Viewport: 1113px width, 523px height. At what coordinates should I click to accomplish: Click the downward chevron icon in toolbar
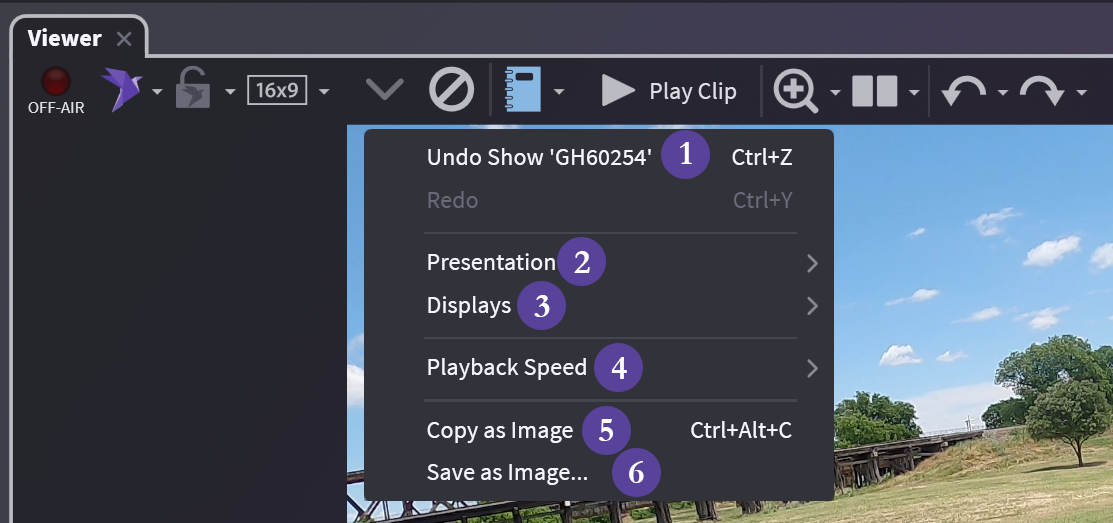coord(385,90)
